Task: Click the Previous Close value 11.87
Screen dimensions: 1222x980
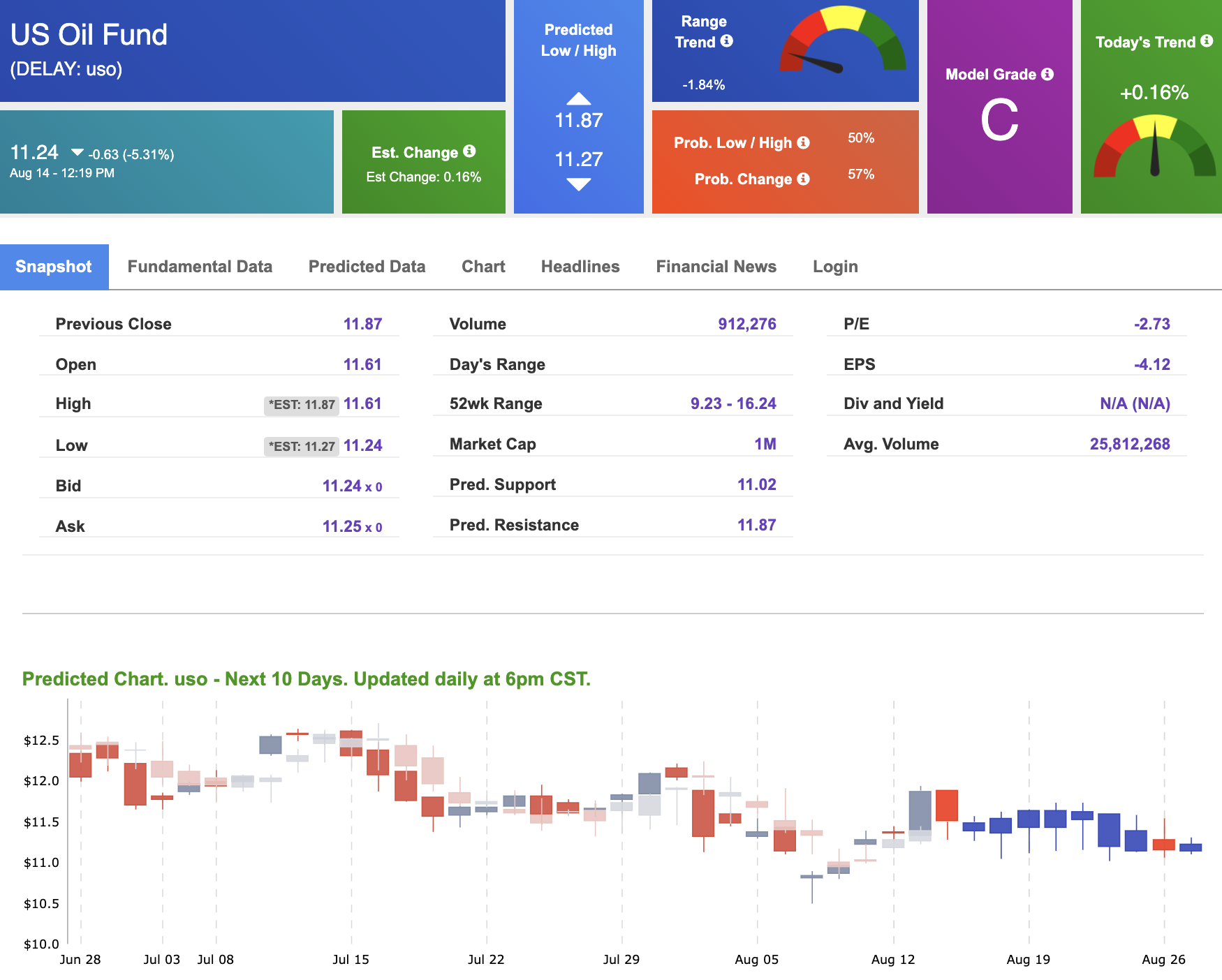Action: point(362,324)
